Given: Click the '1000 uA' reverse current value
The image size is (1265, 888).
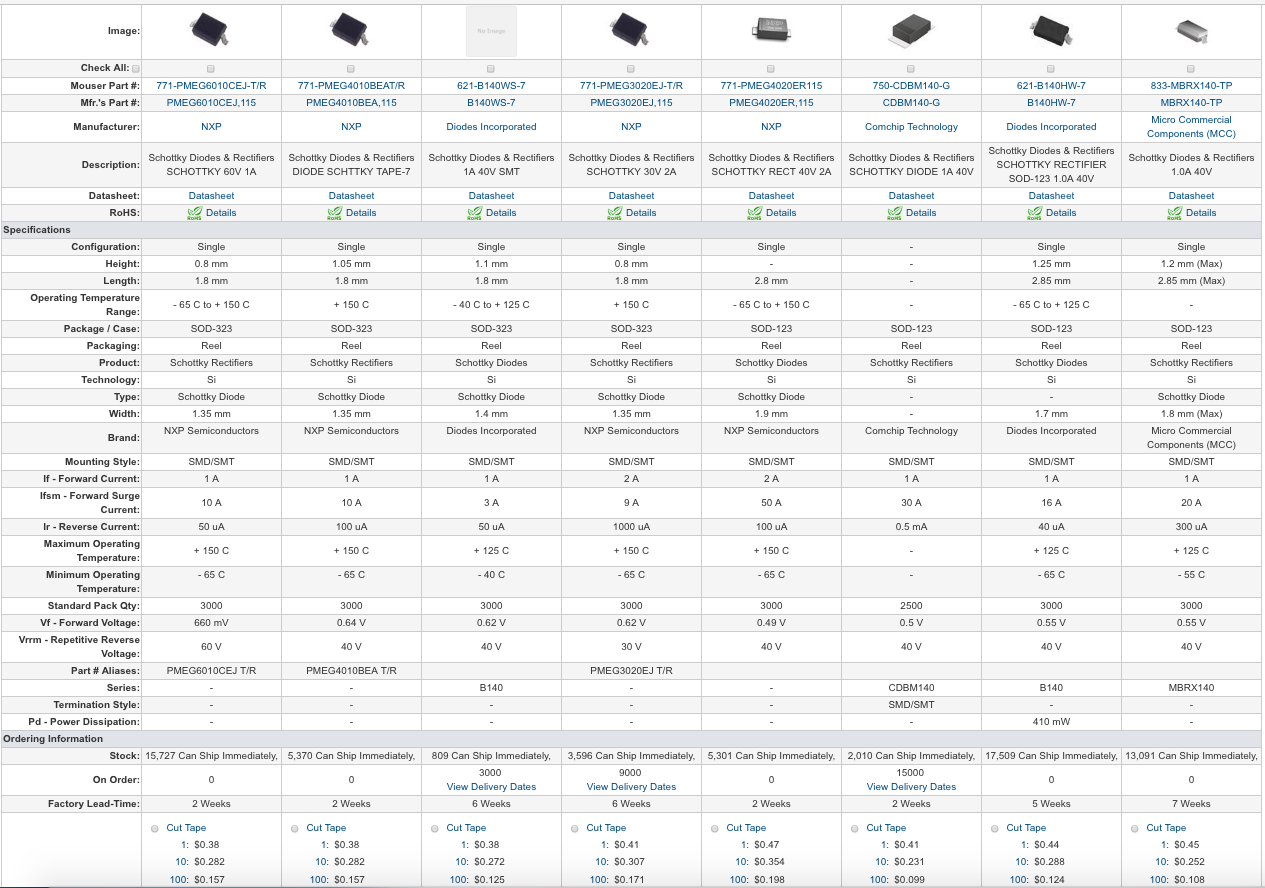Looking at the screenshot, I should (x=631, y=527).
